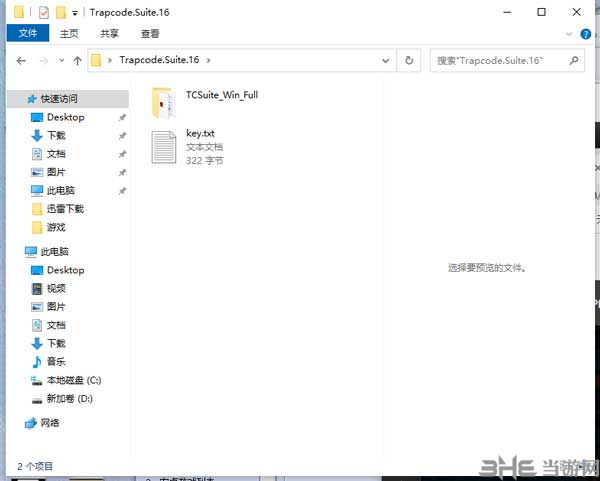600x481 pixels.
Task: Click the pin icon next to 下载
Action: coord(122,135)
